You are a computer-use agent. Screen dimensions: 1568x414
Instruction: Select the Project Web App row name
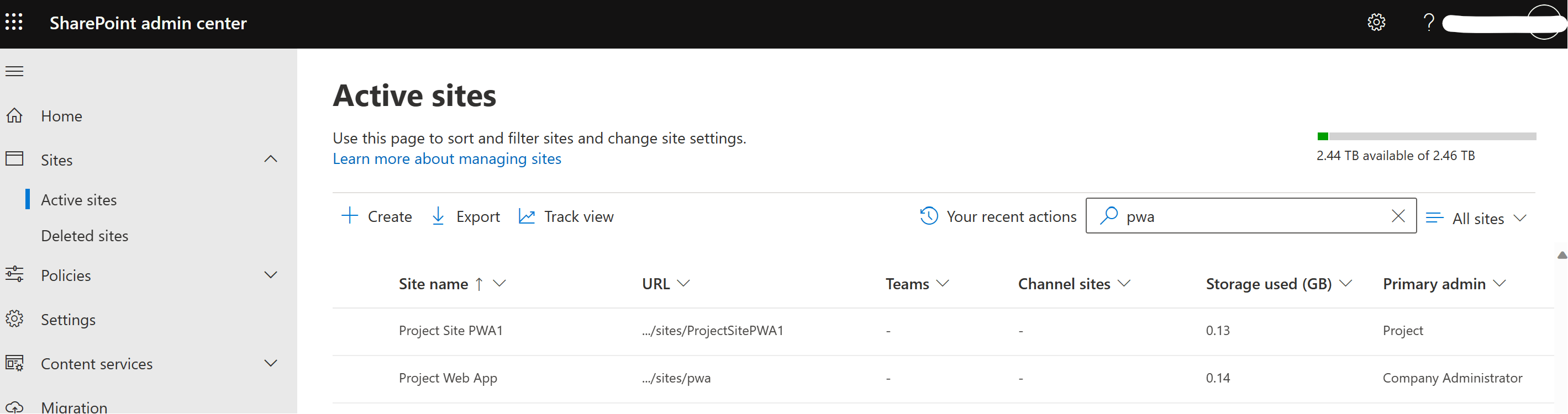pyautogui.click(x=448, y=378)
